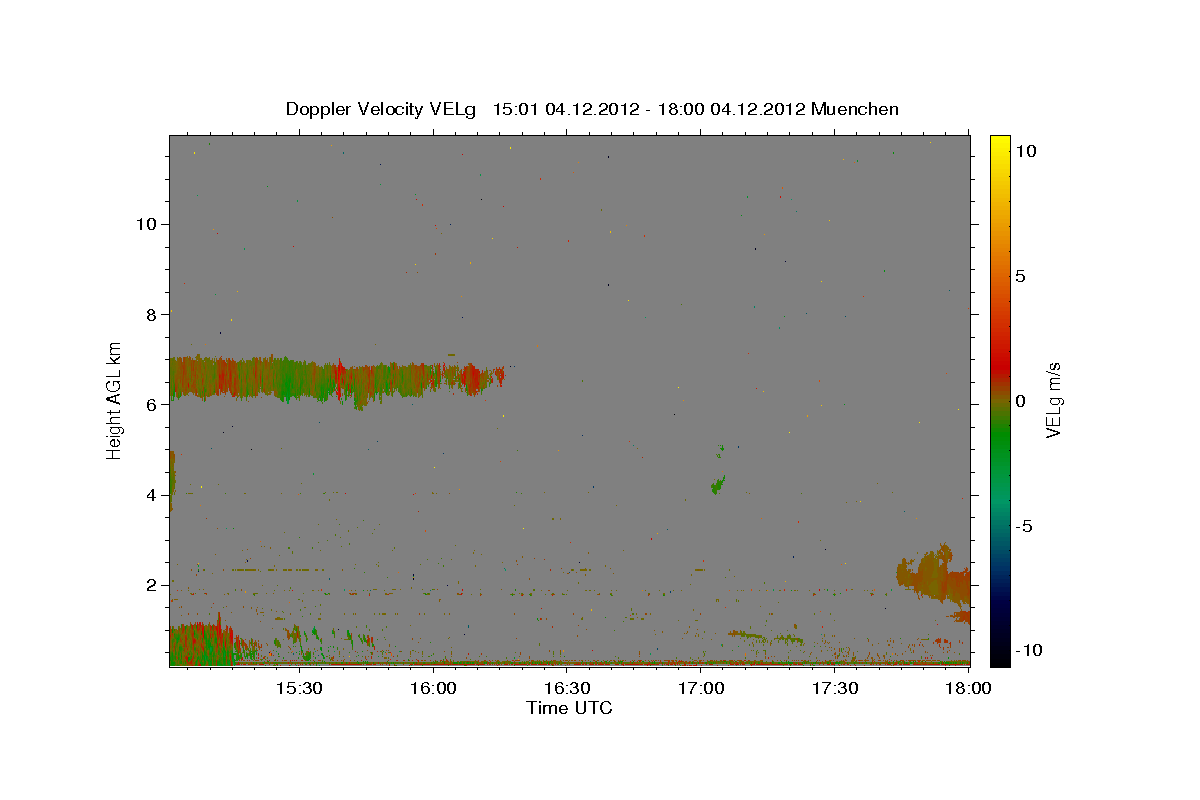Click the 'VELg m/s' colorbar label

(1053, 400)
